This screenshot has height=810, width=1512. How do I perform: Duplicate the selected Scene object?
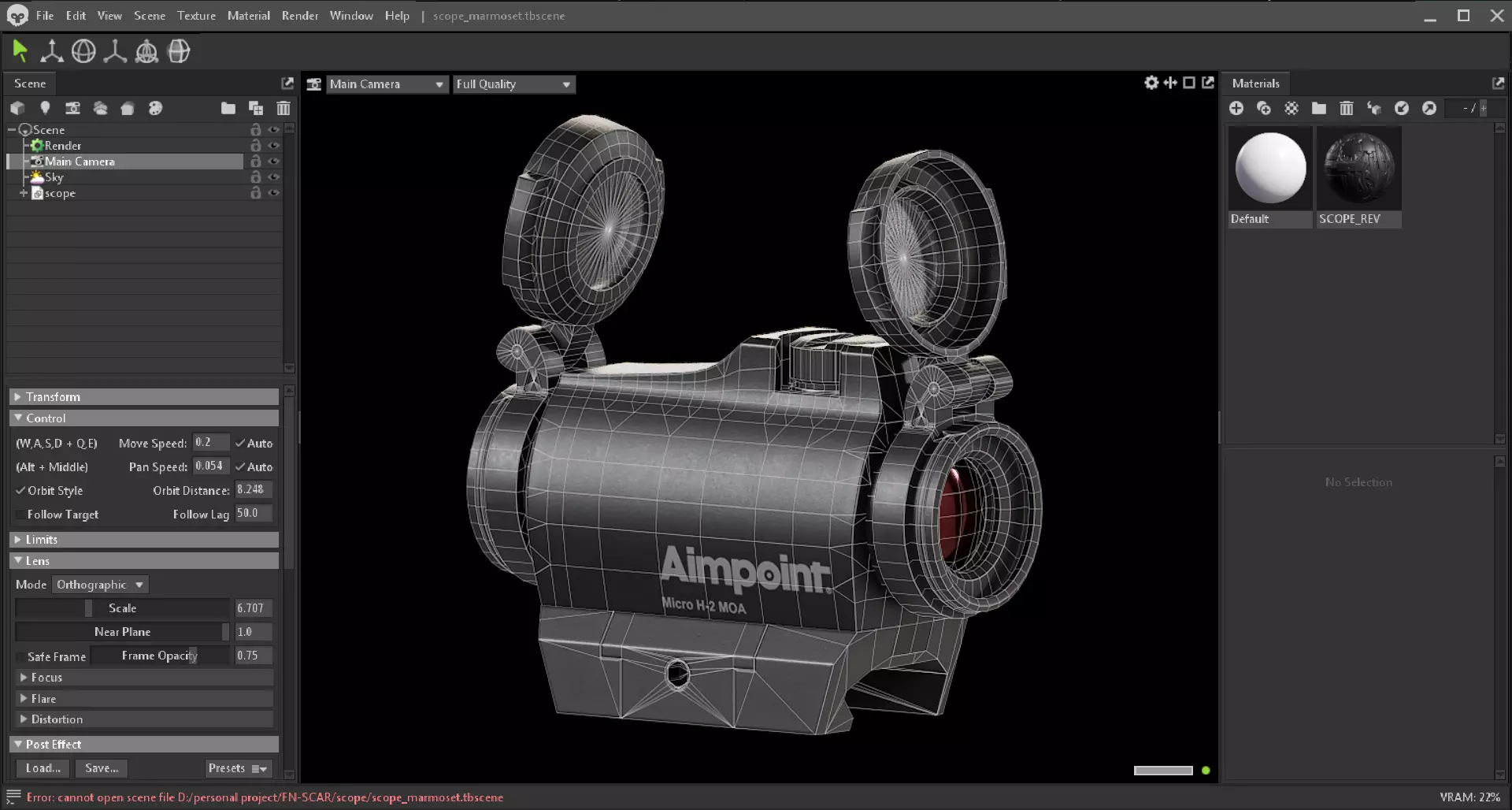(256, 108)
